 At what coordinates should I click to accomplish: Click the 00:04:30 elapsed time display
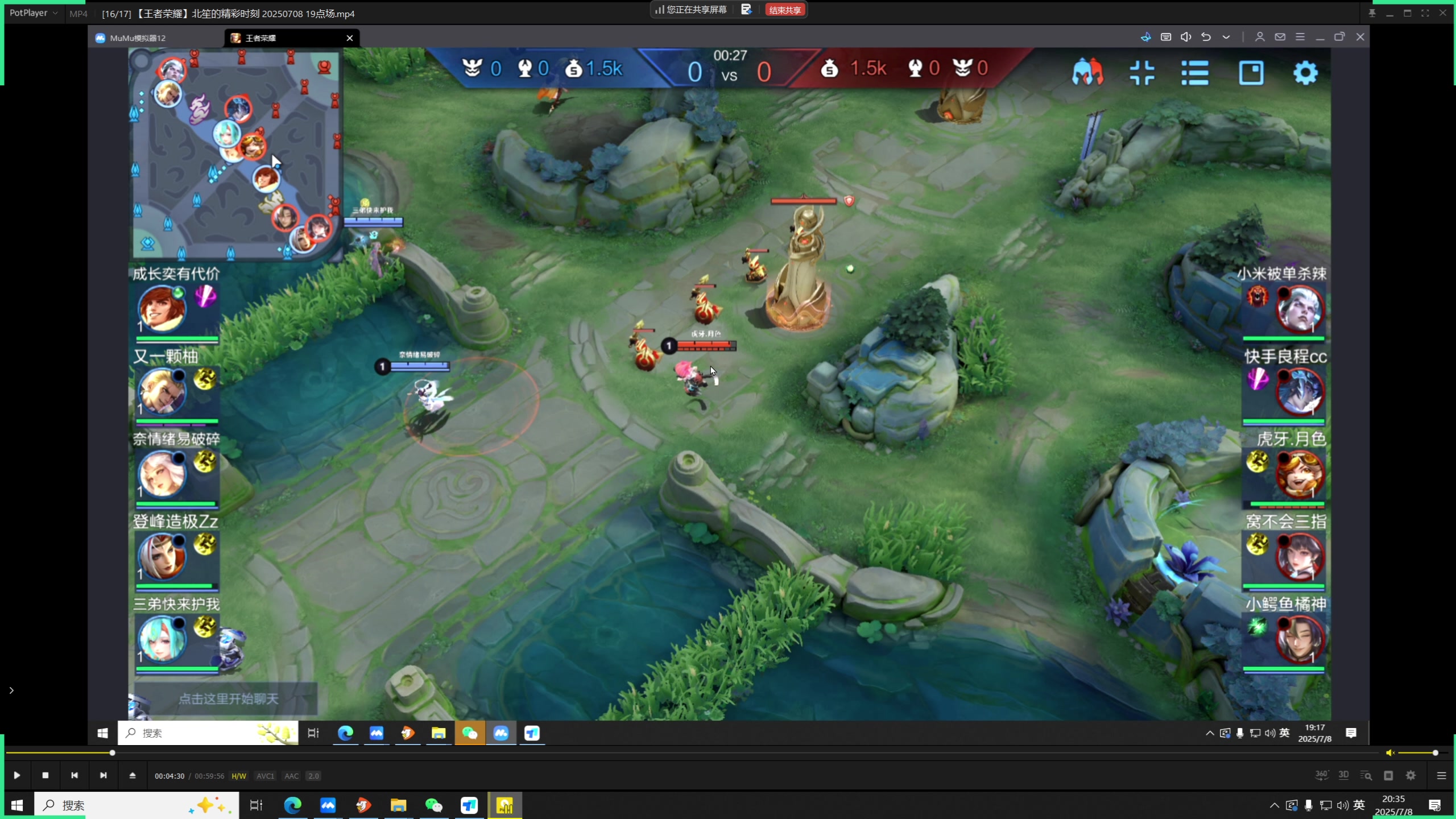tap(169, 776)
